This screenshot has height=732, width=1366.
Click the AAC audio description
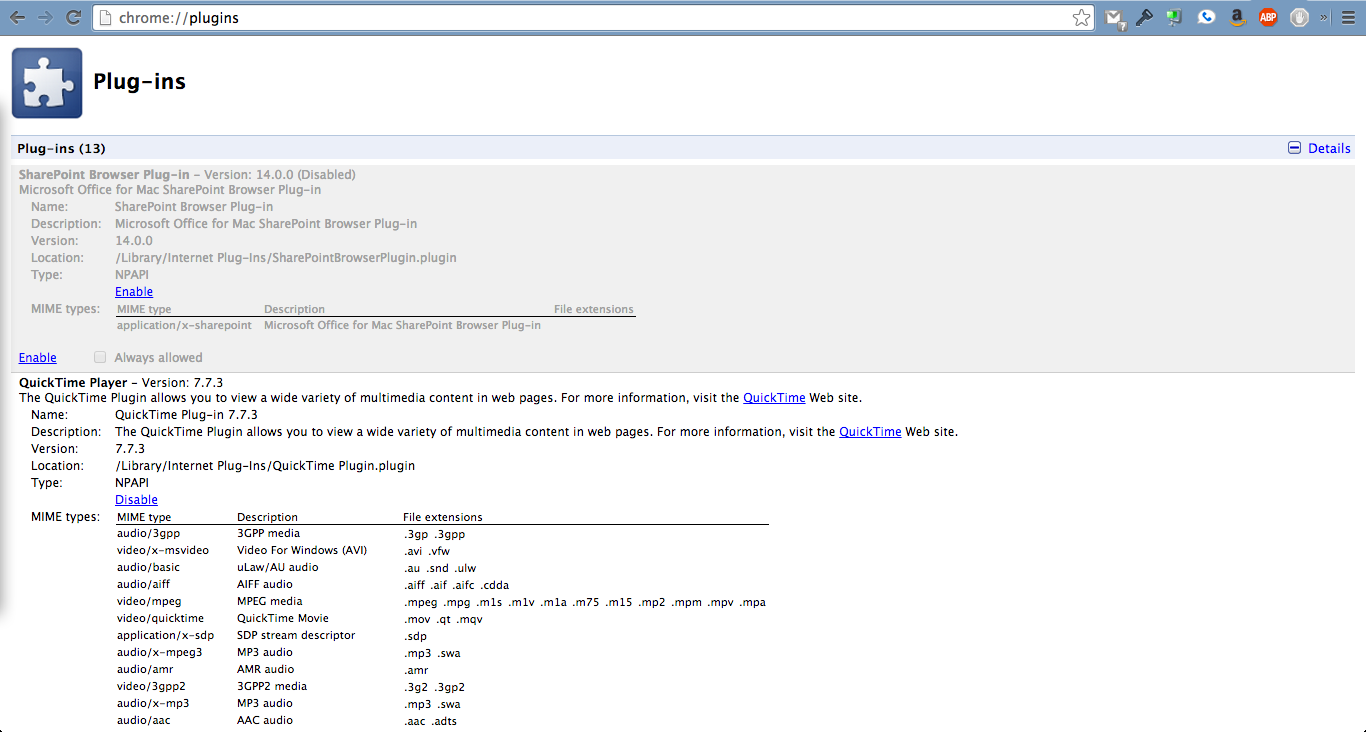(265, 721)
